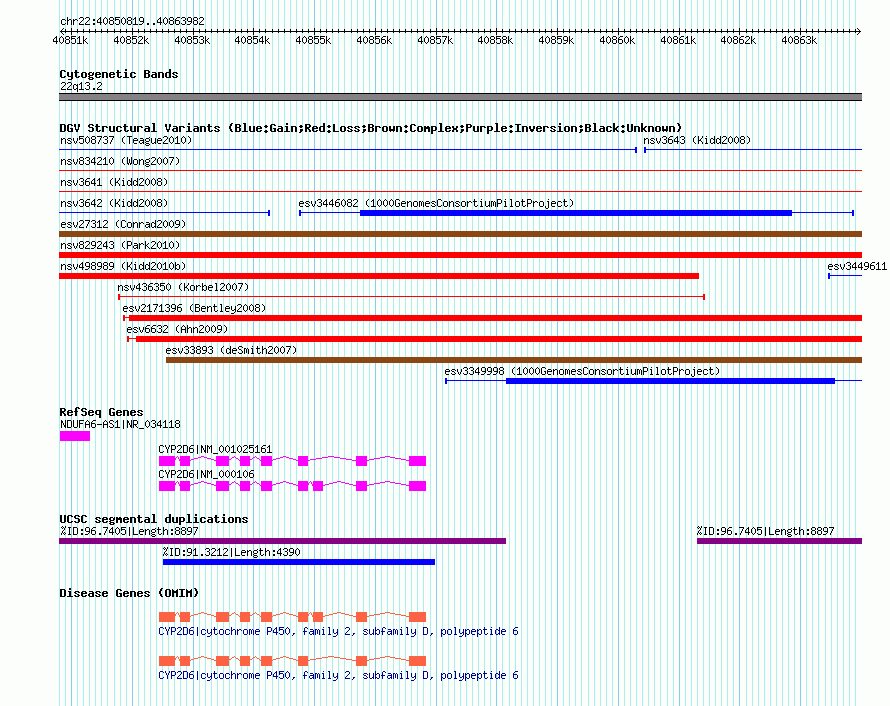Click the brown esv27312 (Conrad2009) bar
Image resolution: width=890 pixels, height=706 pixels.
point(460,234)
